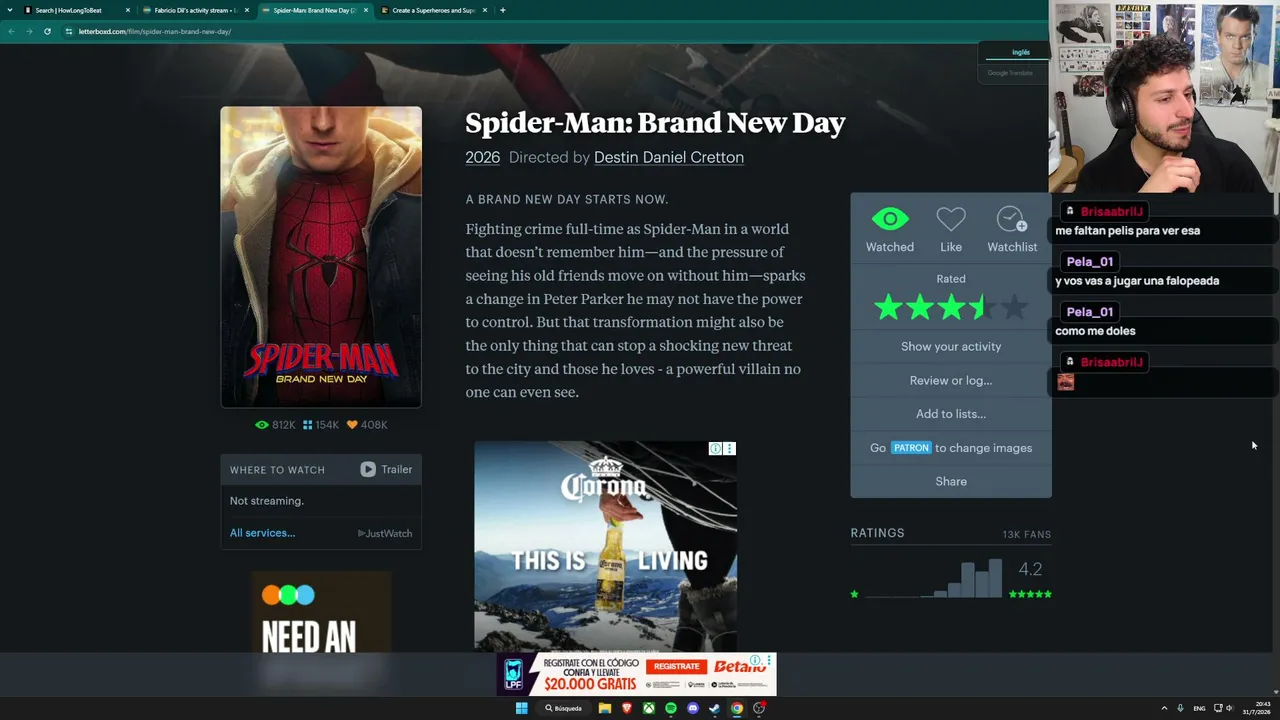Image resolution: width=1280 pixels, height=720 pixels.
Task: Click the Spider-Man: Brand New Day poster
Action: (x=321, y=257)
